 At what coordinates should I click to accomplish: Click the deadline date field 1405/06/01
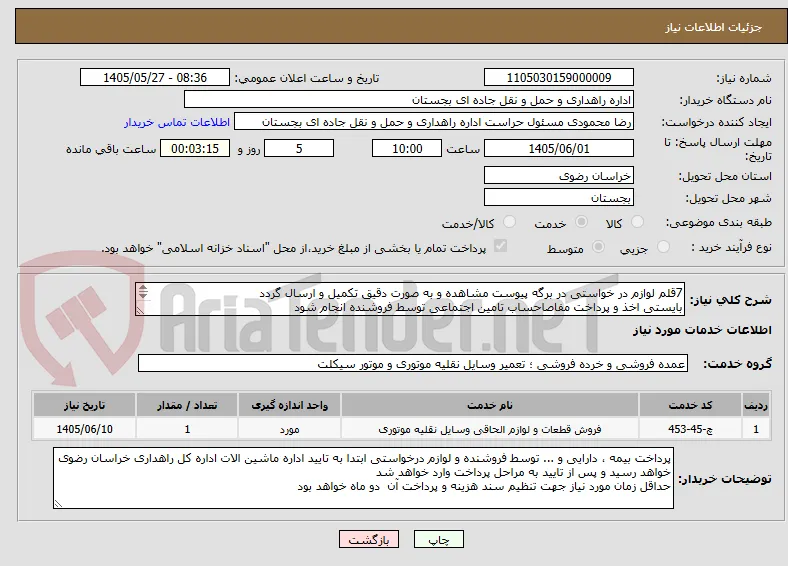(558, 148)
